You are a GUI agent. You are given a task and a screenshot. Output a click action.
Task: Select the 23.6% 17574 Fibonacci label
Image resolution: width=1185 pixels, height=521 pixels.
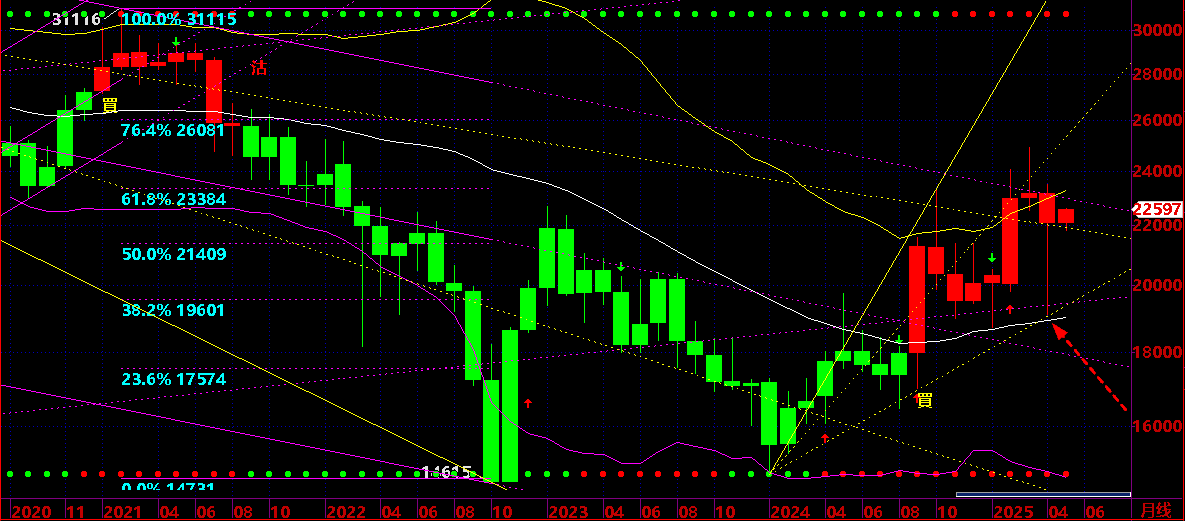tap(174, 379)
